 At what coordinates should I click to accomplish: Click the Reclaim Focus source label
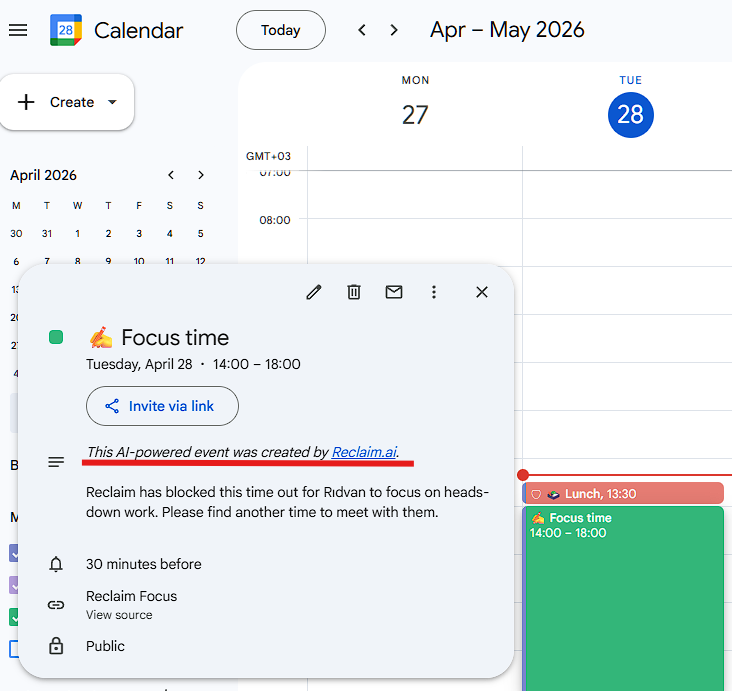click(x=132, y=596)
